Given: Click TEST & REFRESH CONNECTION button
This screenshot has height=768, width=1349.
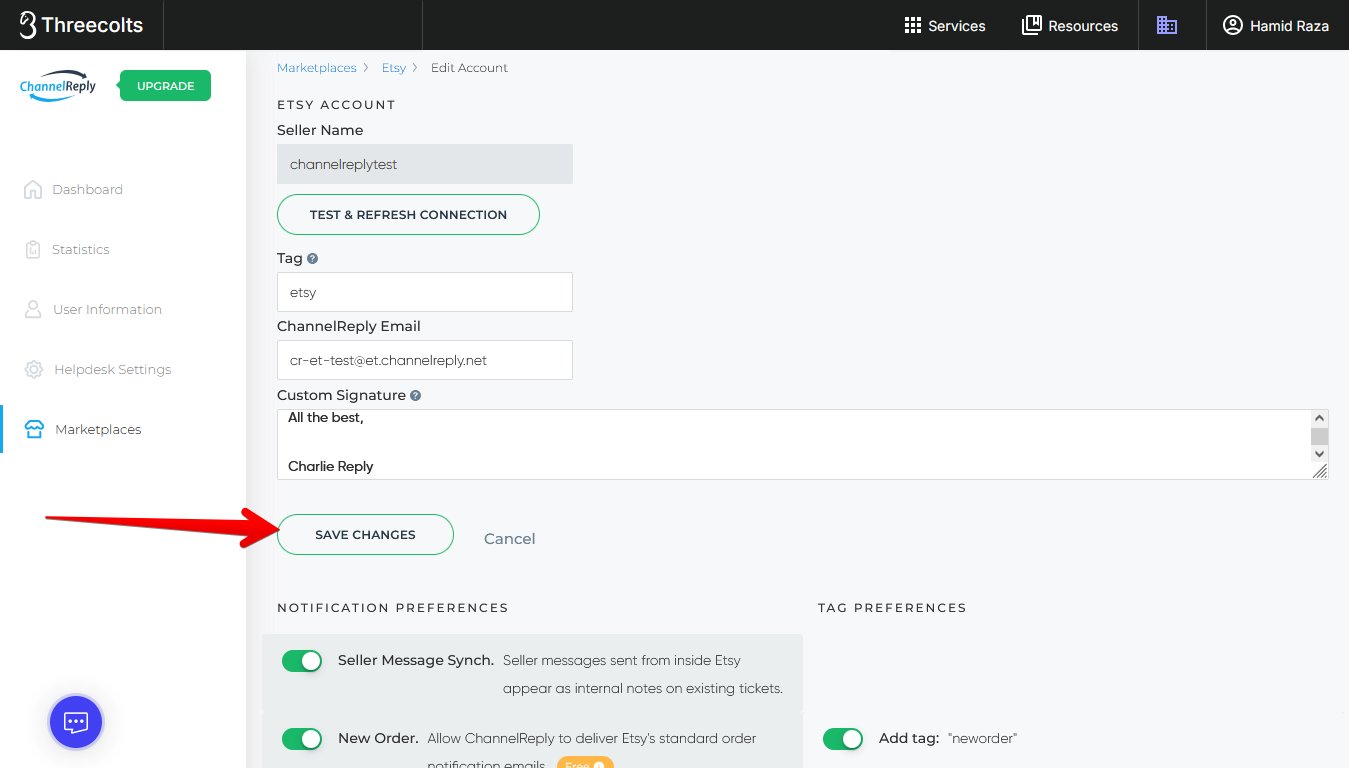Looking at the screenshot, I should point(408,215).
